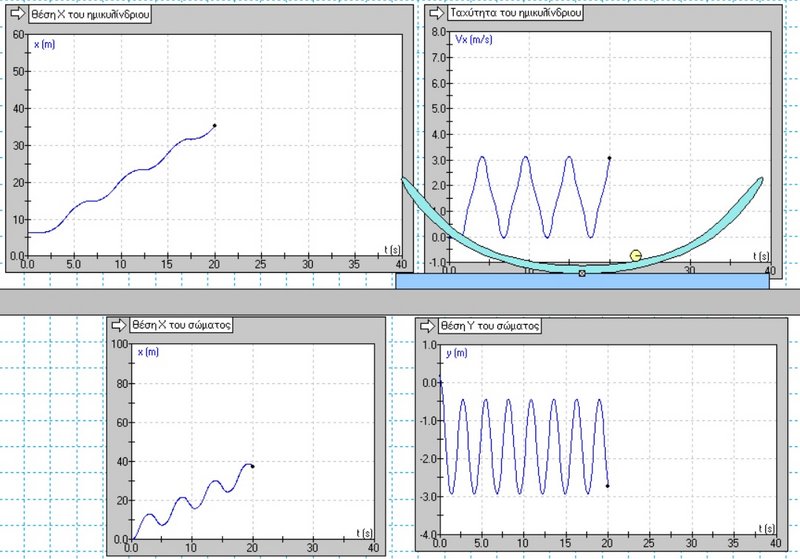Select the yellow ball on the semi-cylinder
The image size is (800, 559).
click(x=635, y=256)
